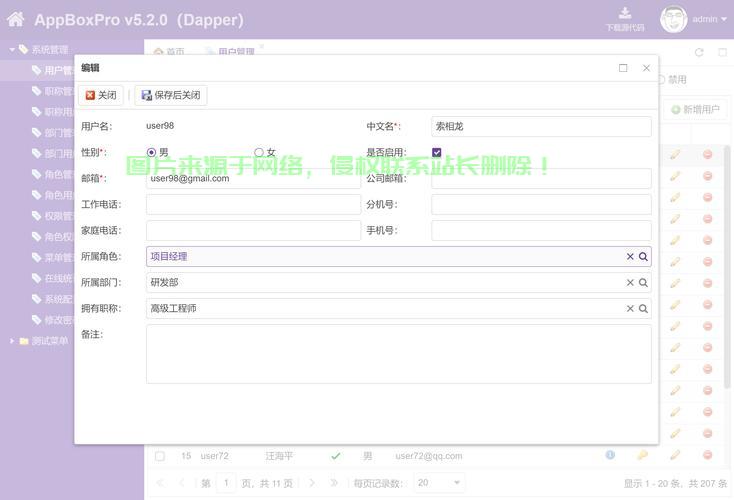
Task: Click the AppBoxPro home icon
Action: point(16,19)
